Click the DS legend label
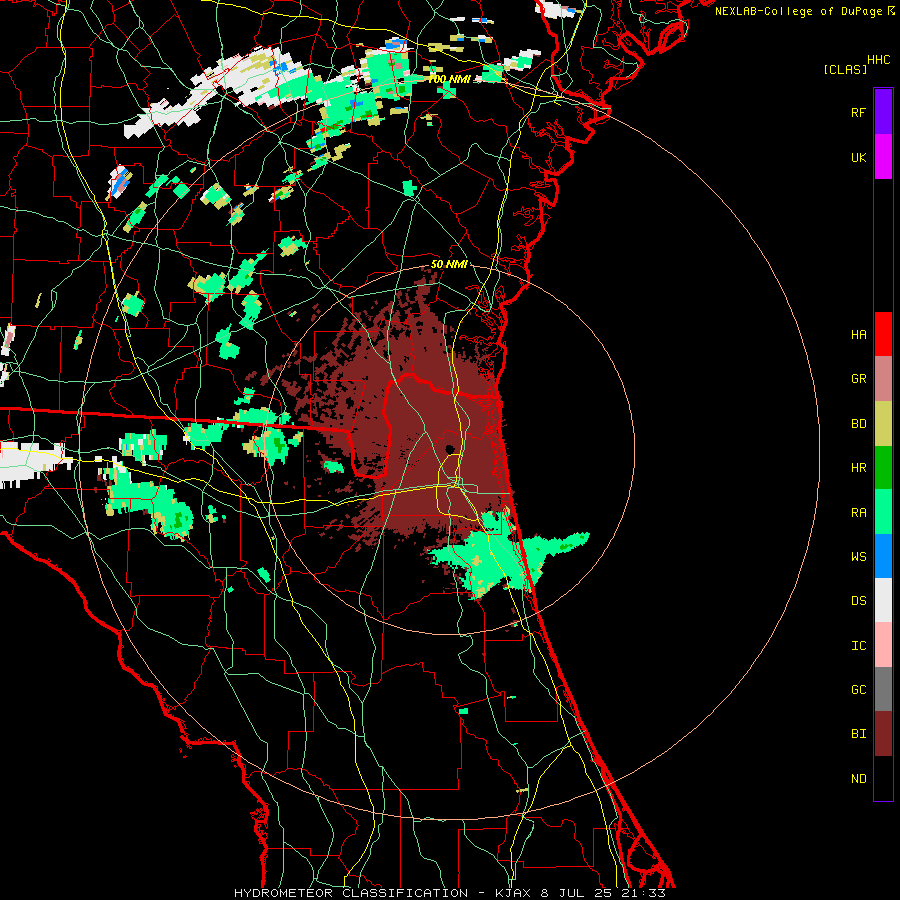The width and height of the screenshot is (900, 900). click(858, 601)
